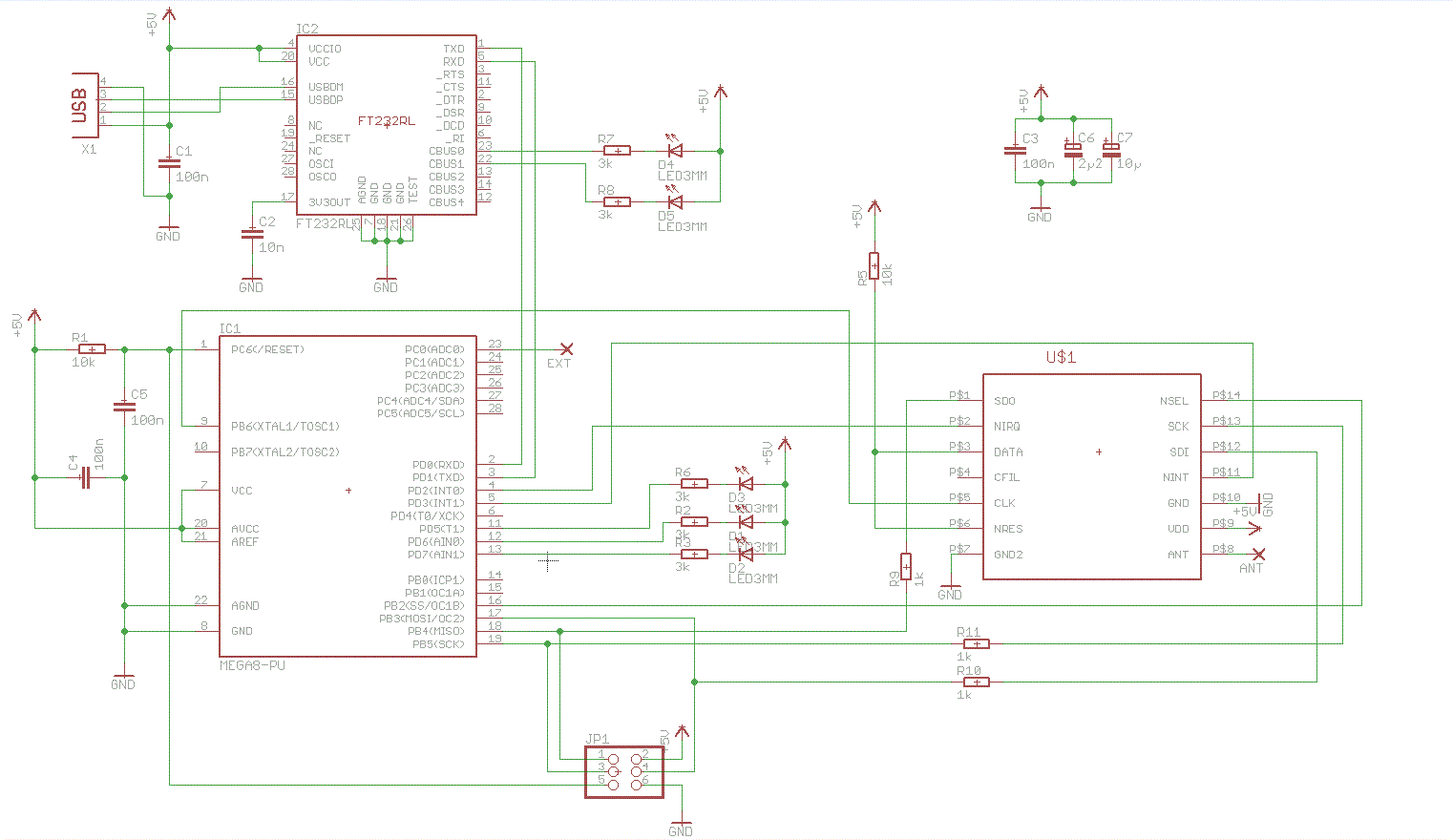This screenshot has height=840, width=1453.
Task: Click the CBUS0 pin label
Action: pos(447,151)
